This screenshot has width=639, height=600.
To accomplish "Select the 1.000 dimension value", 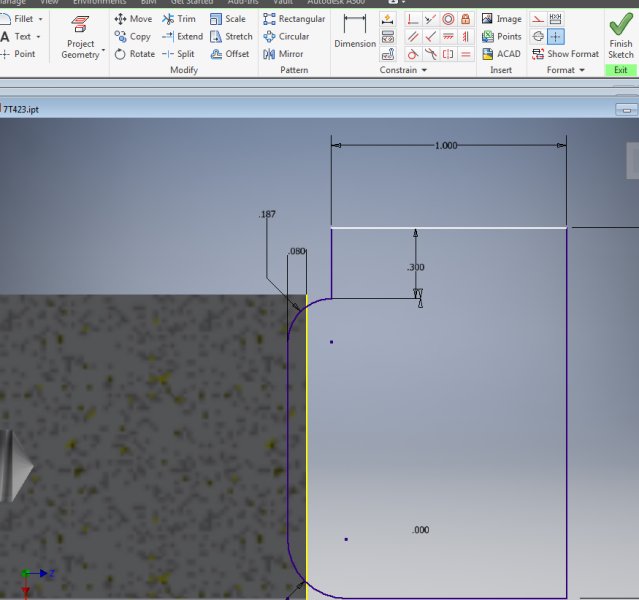I will point(446,146).
